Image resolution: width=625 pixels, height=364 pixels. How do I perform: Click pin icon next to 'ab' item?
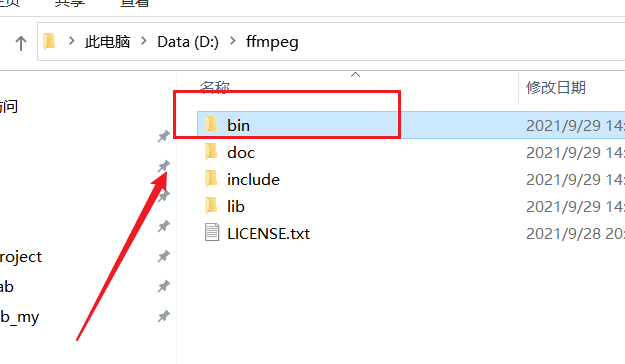[163, 286]
